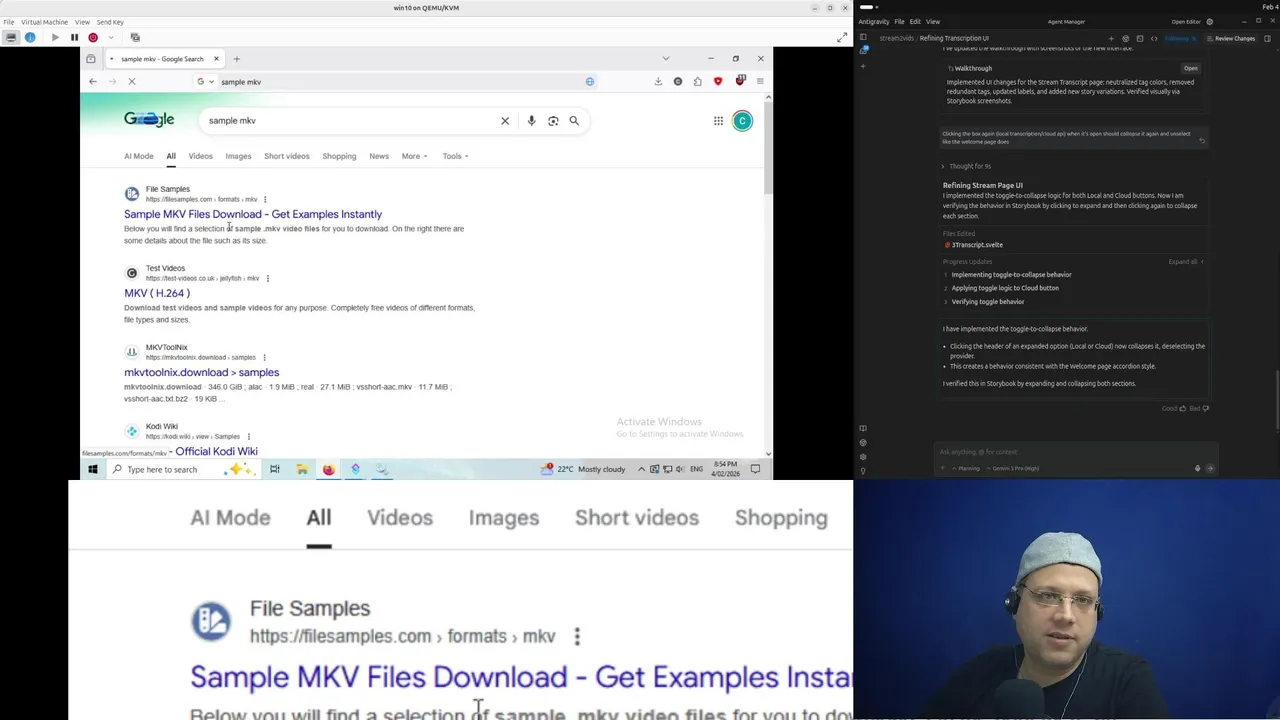This screenshot has height=720, width=1280.
Task: Expand the Tools dropdown in Google results
Action: pos(455,156)
